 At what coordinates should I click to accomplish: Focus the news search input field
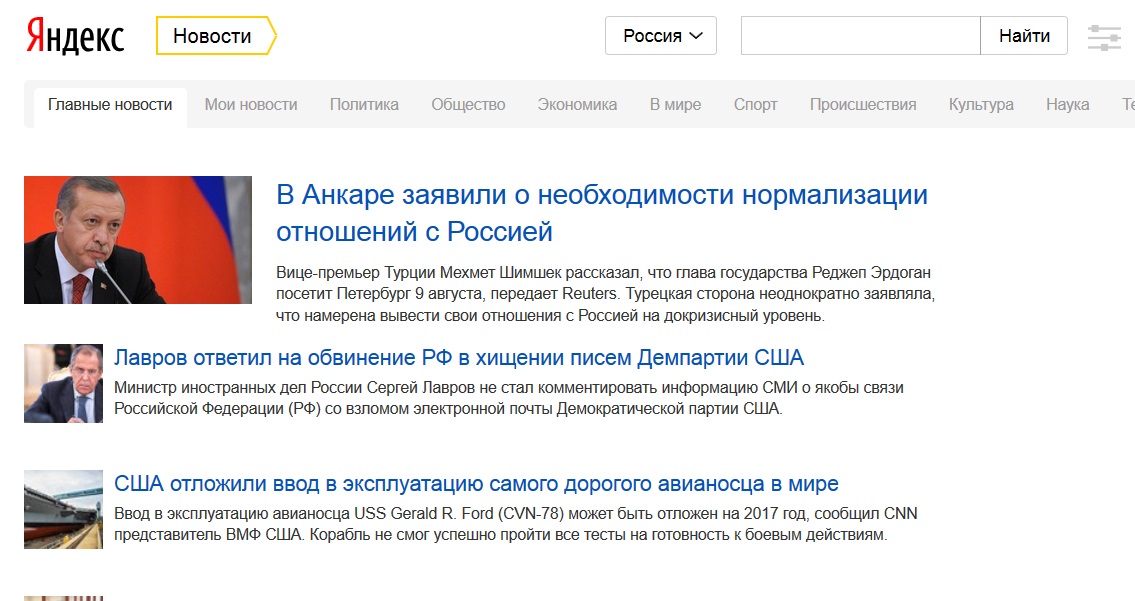pos(861,35)
